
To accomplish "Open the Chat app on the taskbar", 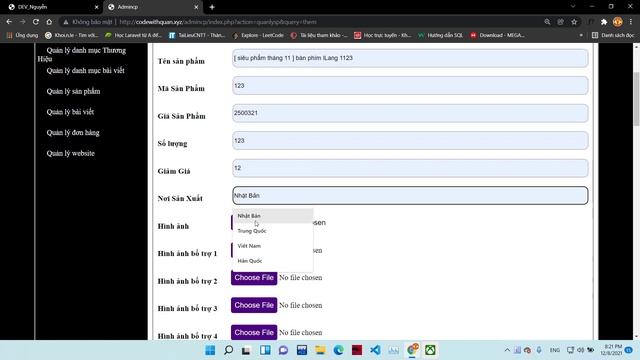I will tap(283, 350).
